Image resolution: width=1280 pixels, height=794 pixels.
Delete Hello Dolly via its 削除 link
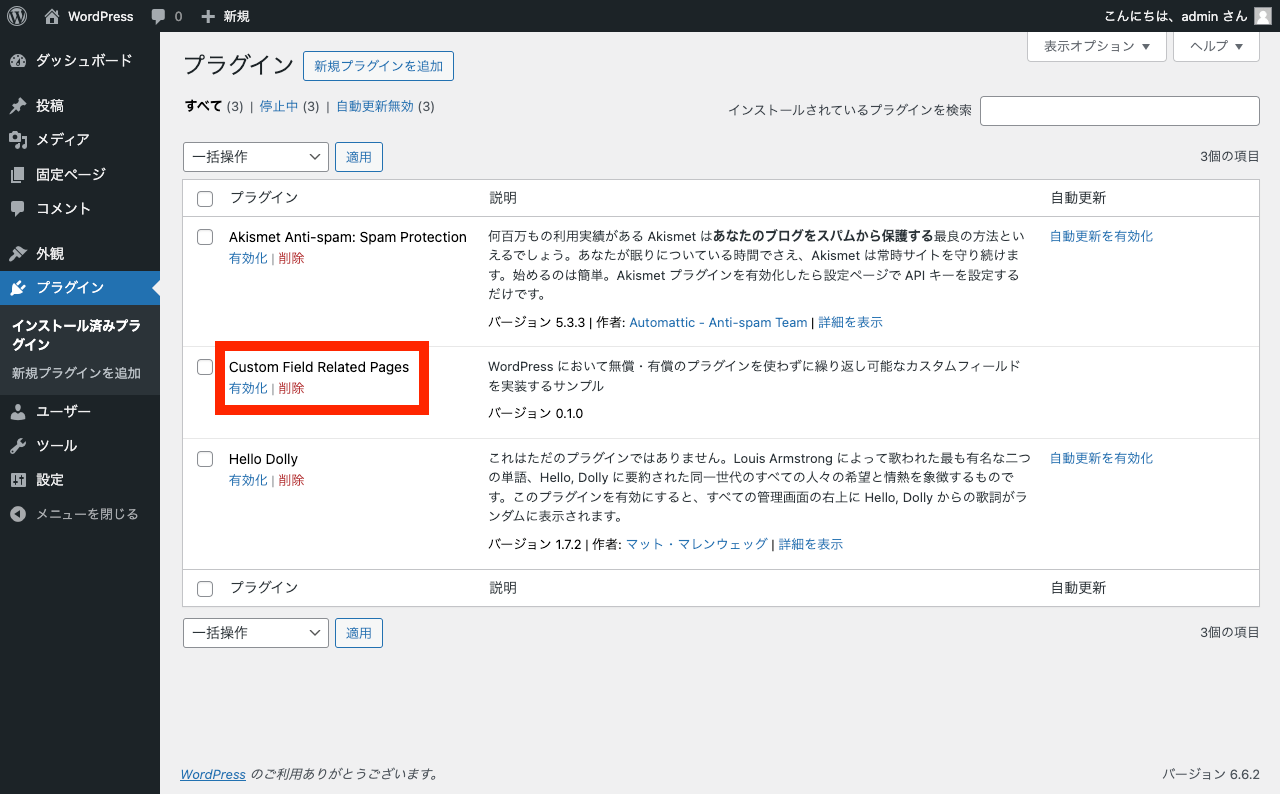291,480
